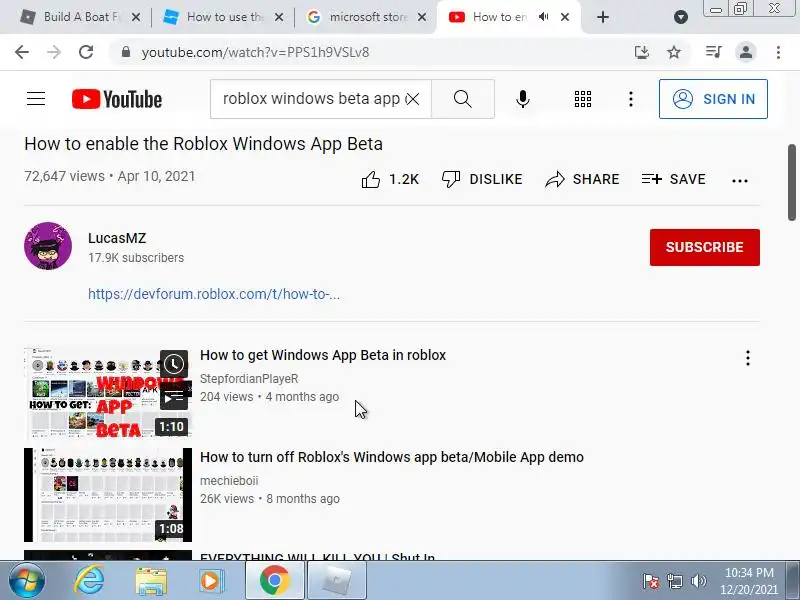Like the video with thumbs up
The image size is (800, 600).
tap(390, 179)
